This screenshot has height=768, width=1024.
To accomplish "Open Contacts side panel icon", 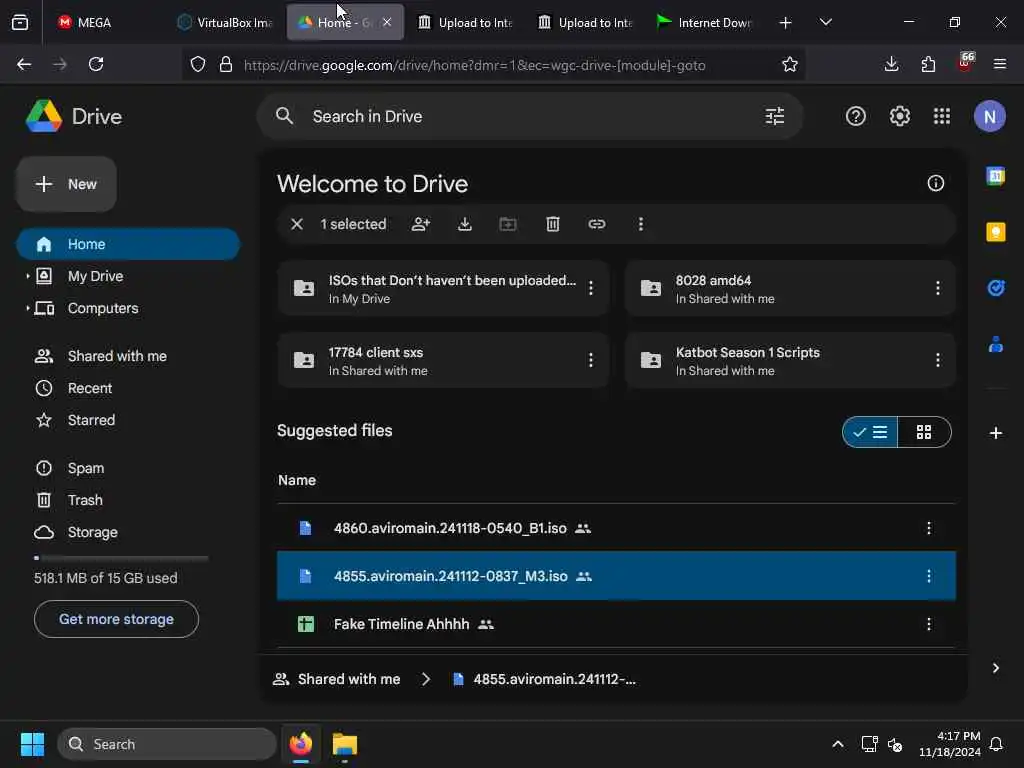I will 995,344.
